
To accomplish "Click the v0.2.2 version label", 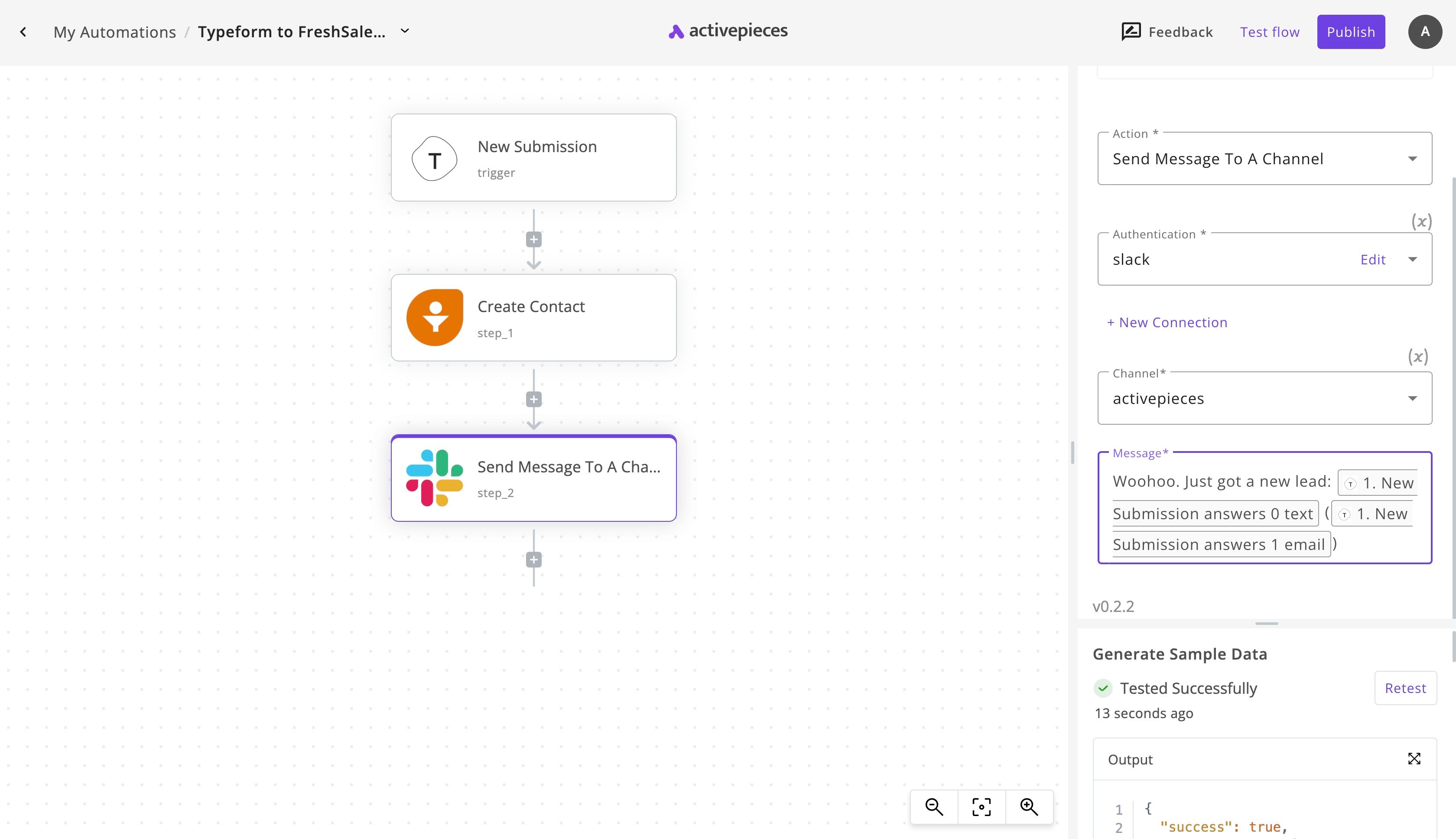I will (x=1113, y=606).
